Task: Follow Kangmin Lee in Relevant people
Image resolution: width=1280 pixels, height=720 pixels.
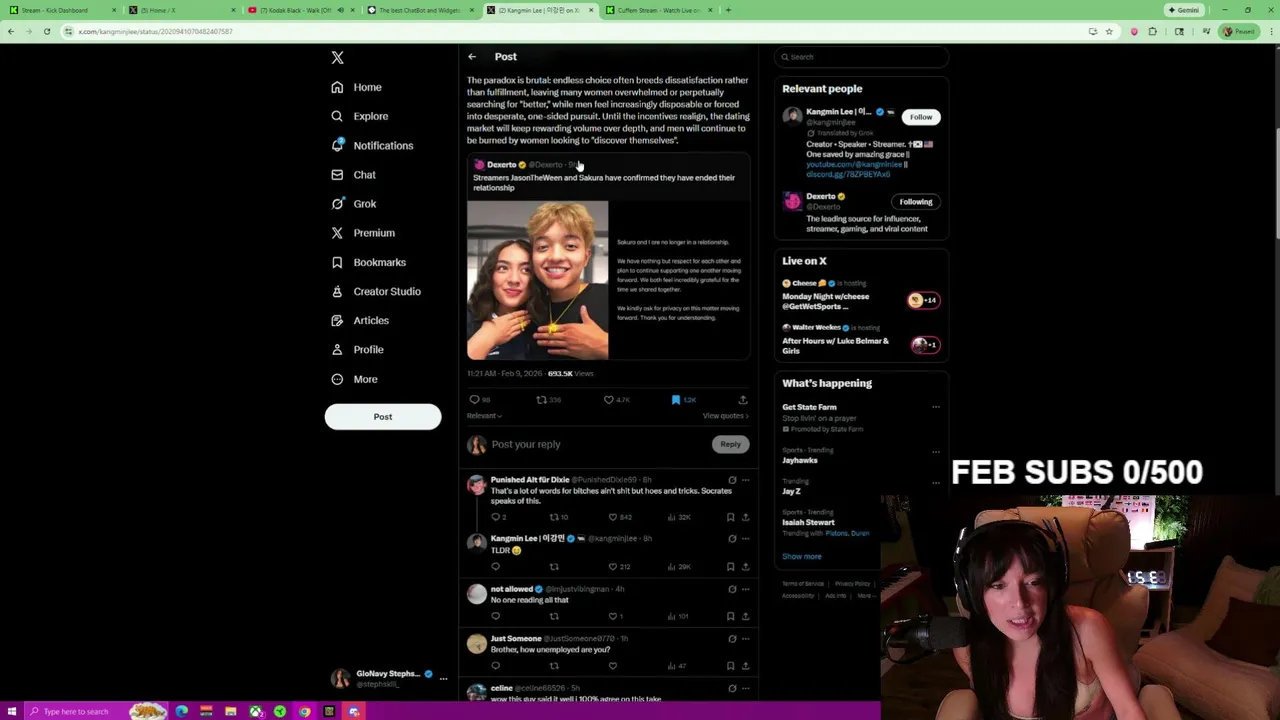Action: [920, 117]
